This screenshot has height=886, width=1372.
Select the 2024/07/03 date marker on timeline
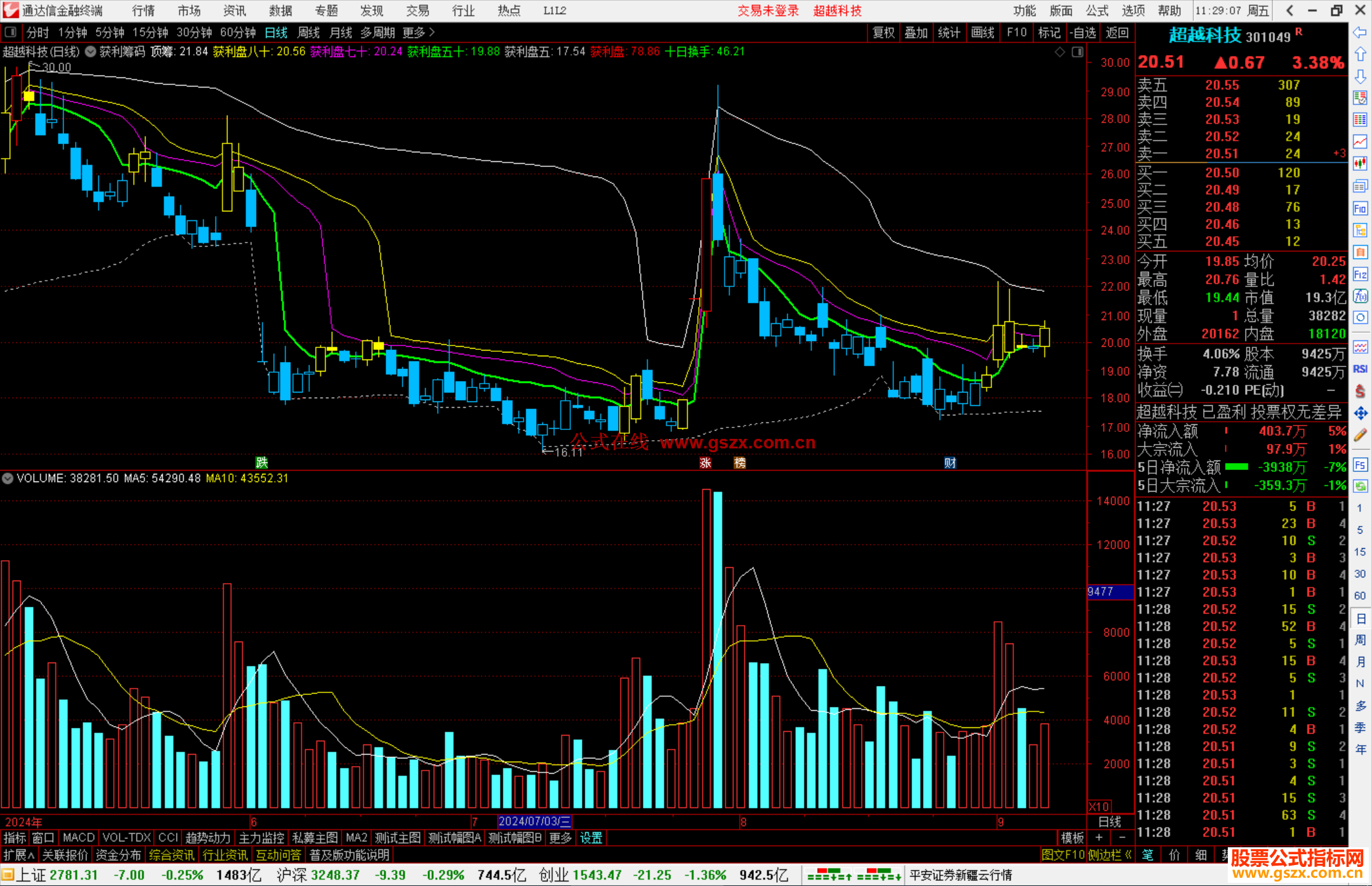[x=534, y=821]
